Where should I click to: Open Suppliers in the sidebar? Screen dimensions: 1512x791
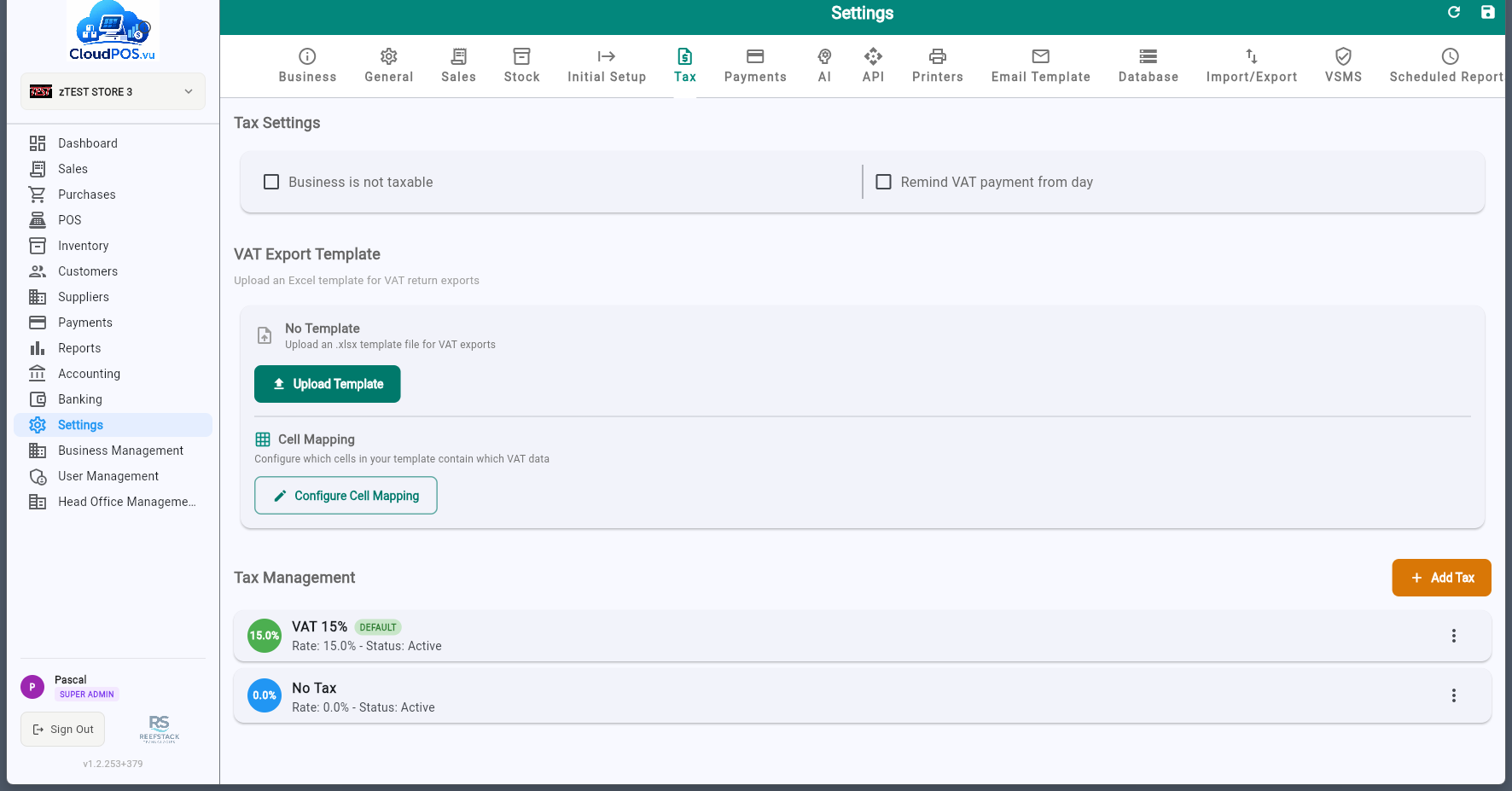click(x=113, y=297)
